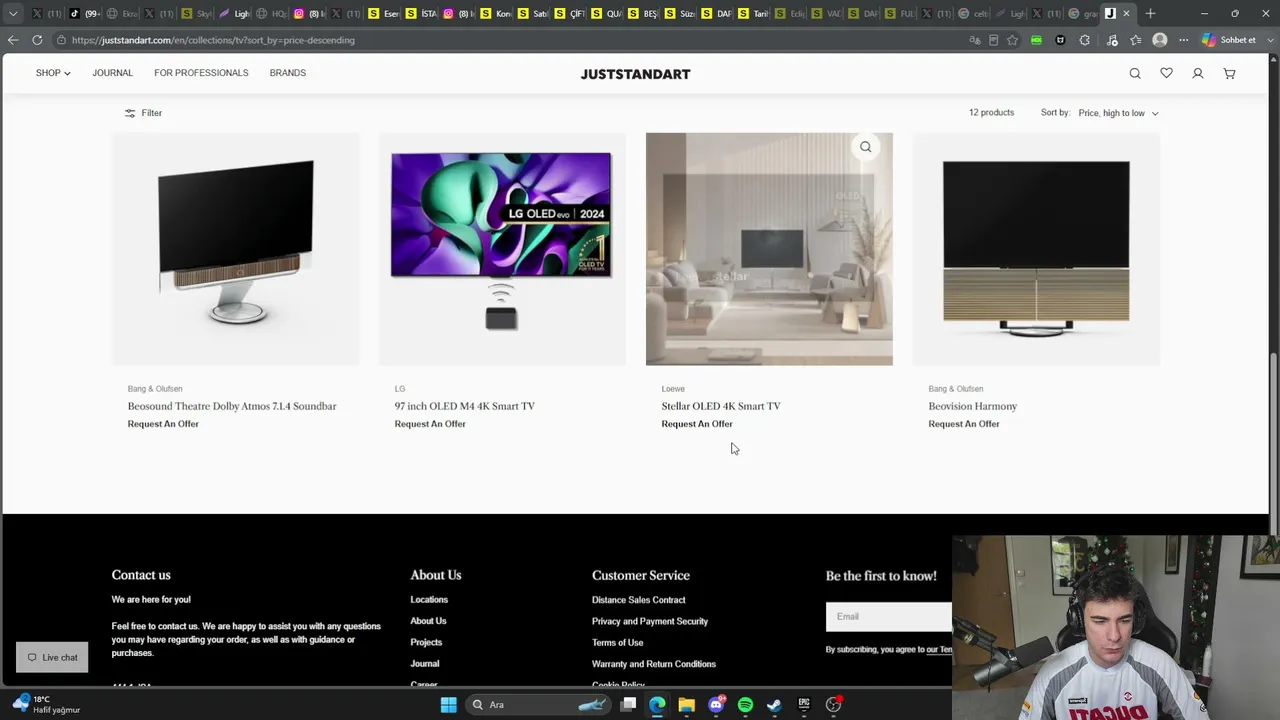Viewport: 1280px width, 720px height.
Task: Open the browser profile avatar
Action: tap(1160, 40)
